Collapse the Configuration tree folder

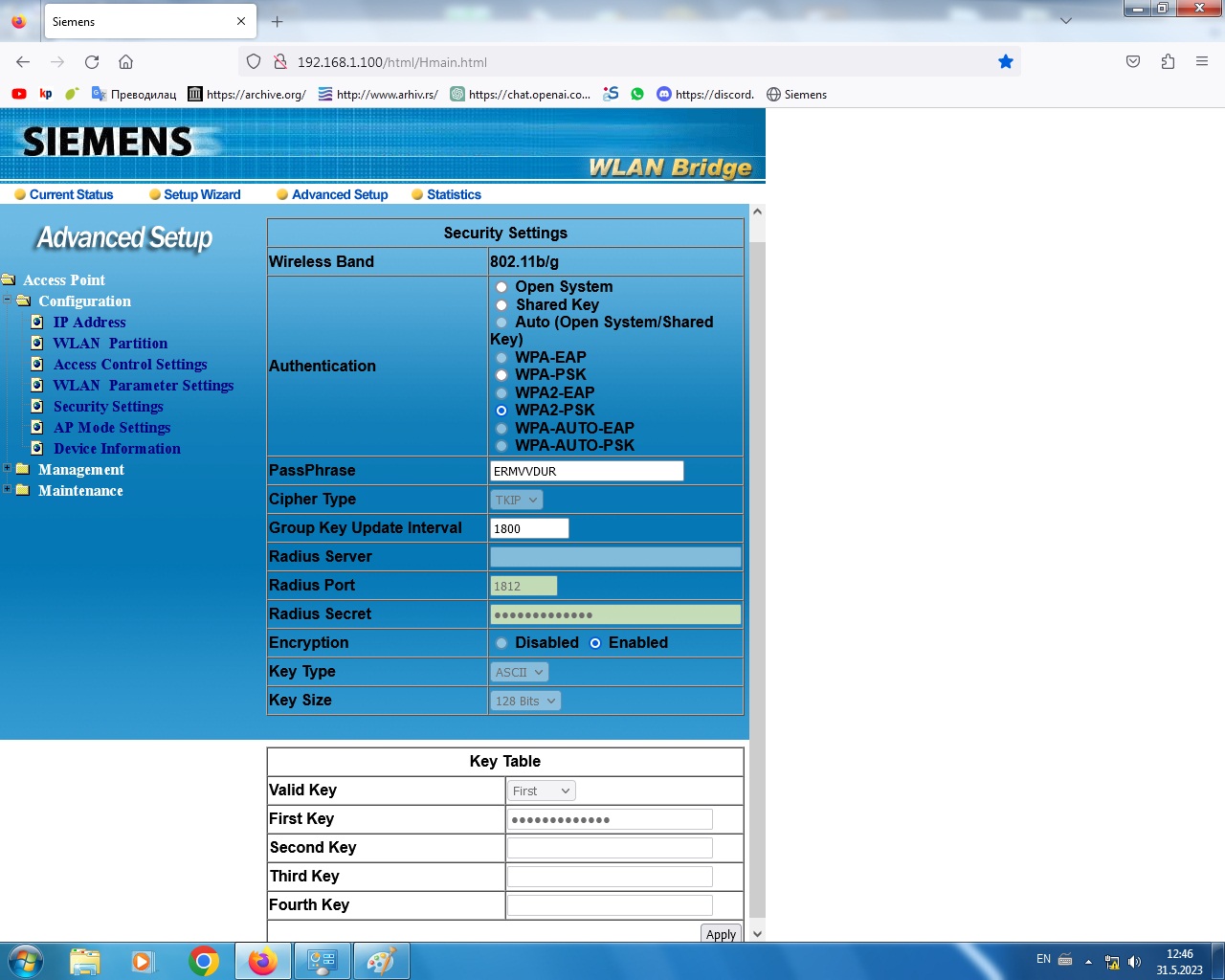[8, 301]
